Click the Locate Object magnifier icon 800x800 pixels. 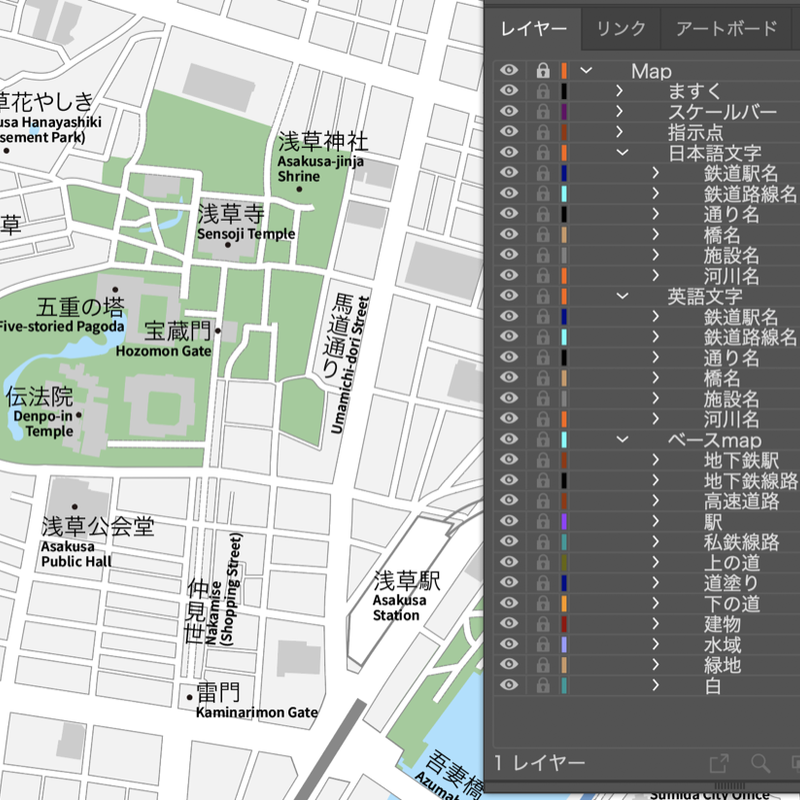(760, 764)
